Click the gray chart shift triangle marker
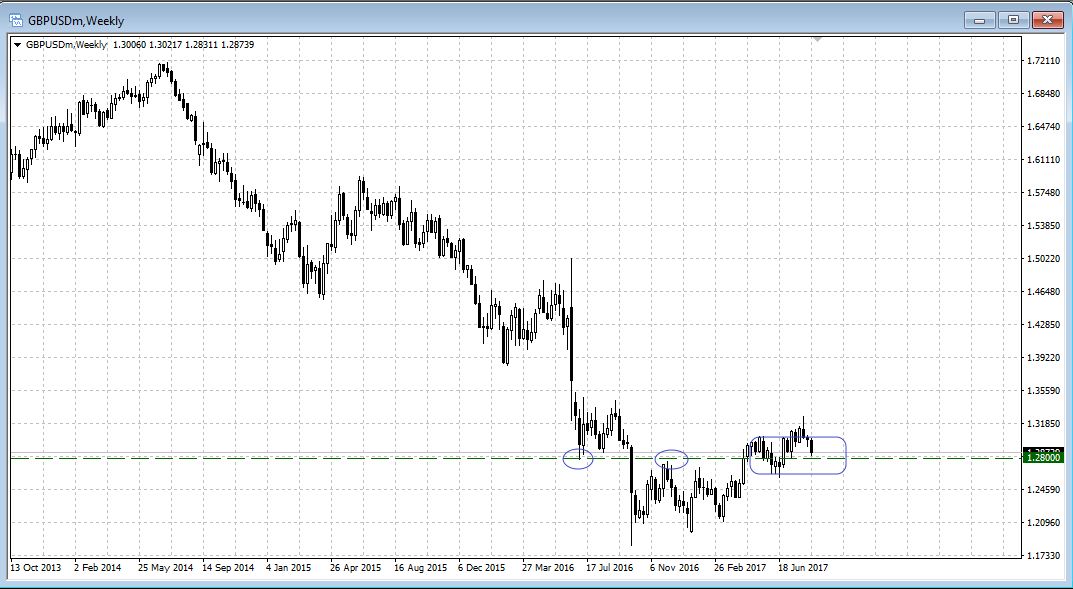This screenshot has height=589, width=1073. [817, 39]
